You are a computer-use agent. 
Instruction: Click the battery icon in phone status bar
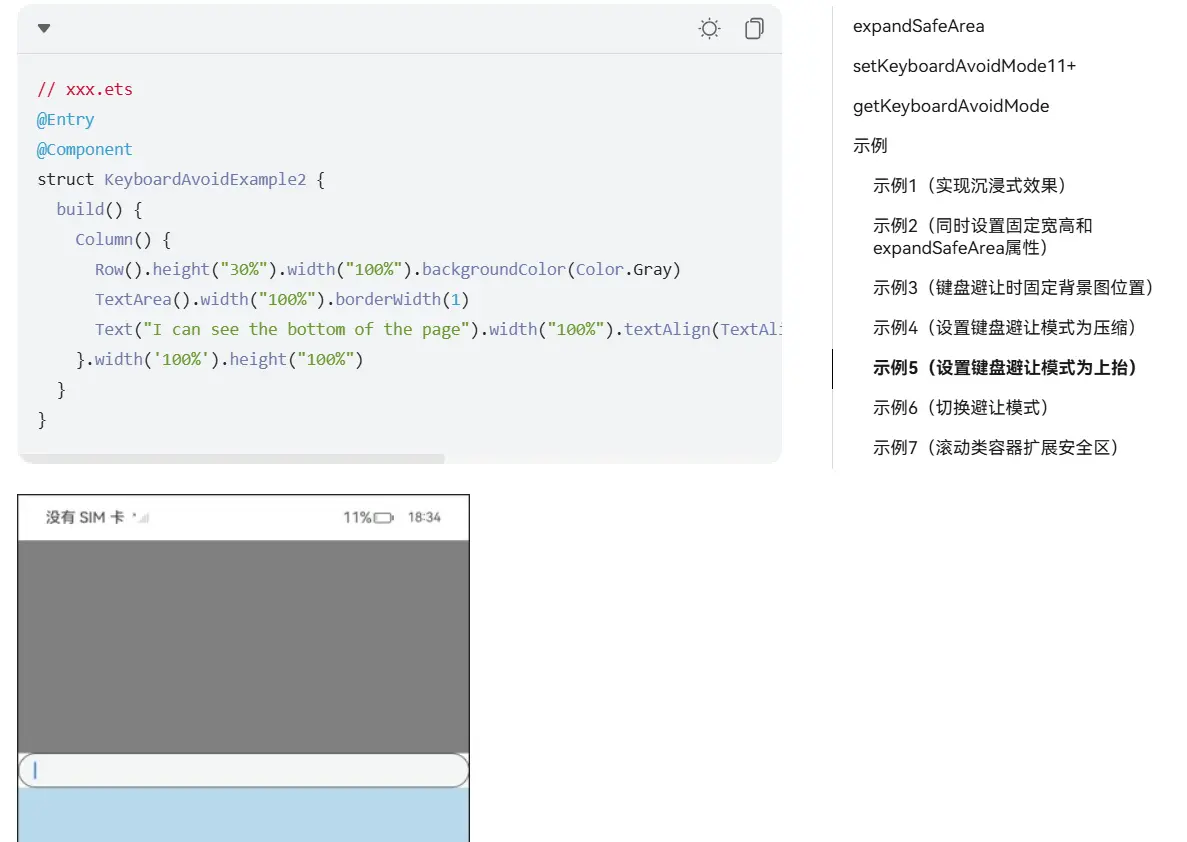[384, 518]
